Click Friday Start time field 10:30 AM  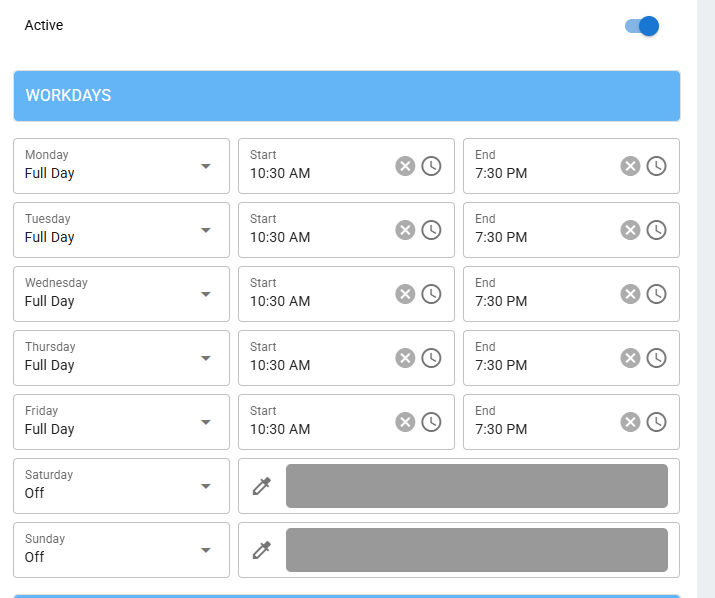coord(346,422)
